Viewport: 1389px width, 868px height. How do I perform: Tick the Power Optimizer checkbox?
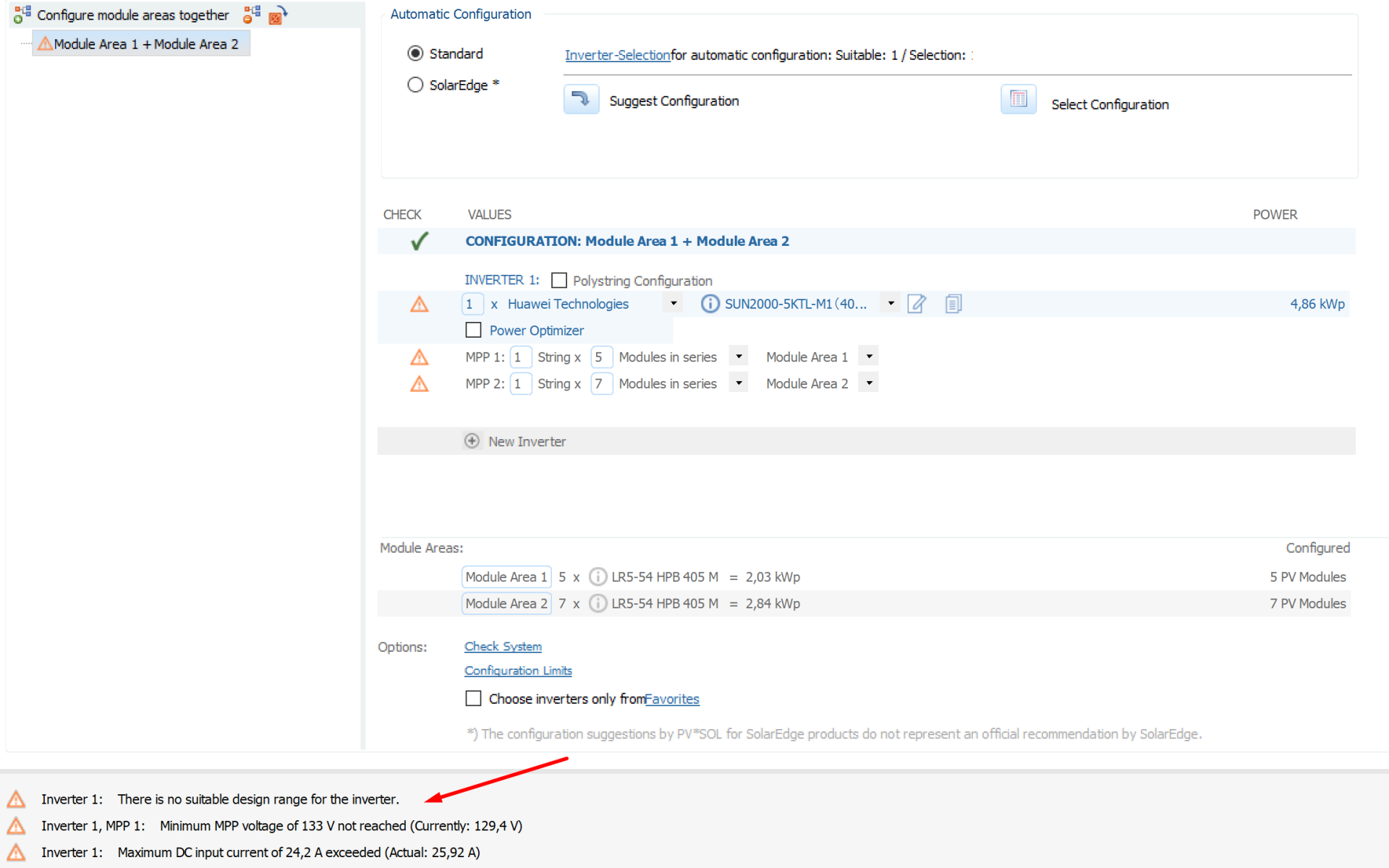473,330
